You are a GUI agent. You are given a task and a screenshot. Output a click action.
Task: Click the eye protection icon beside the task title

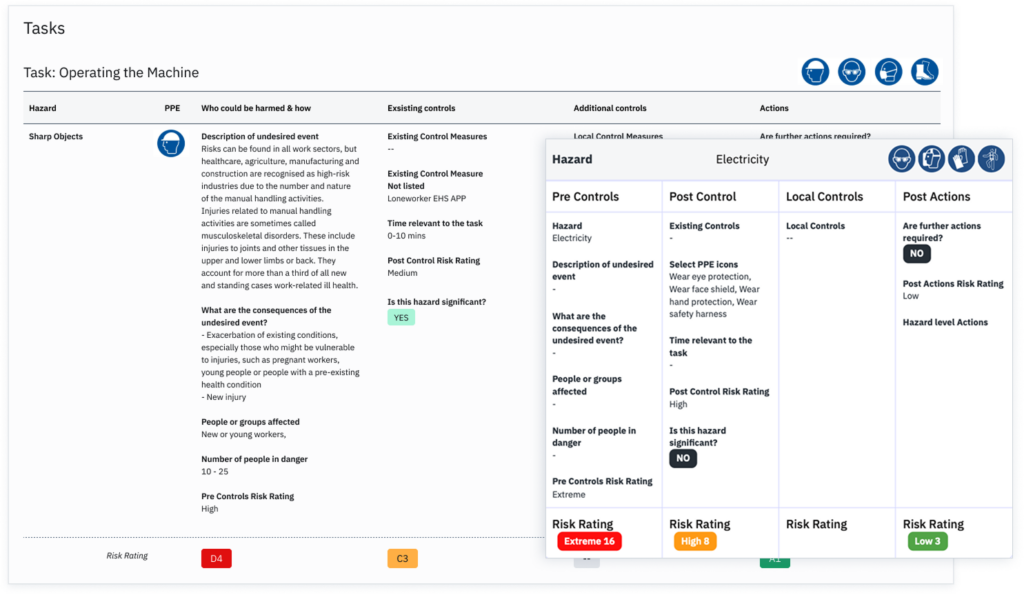pos(852,72)
